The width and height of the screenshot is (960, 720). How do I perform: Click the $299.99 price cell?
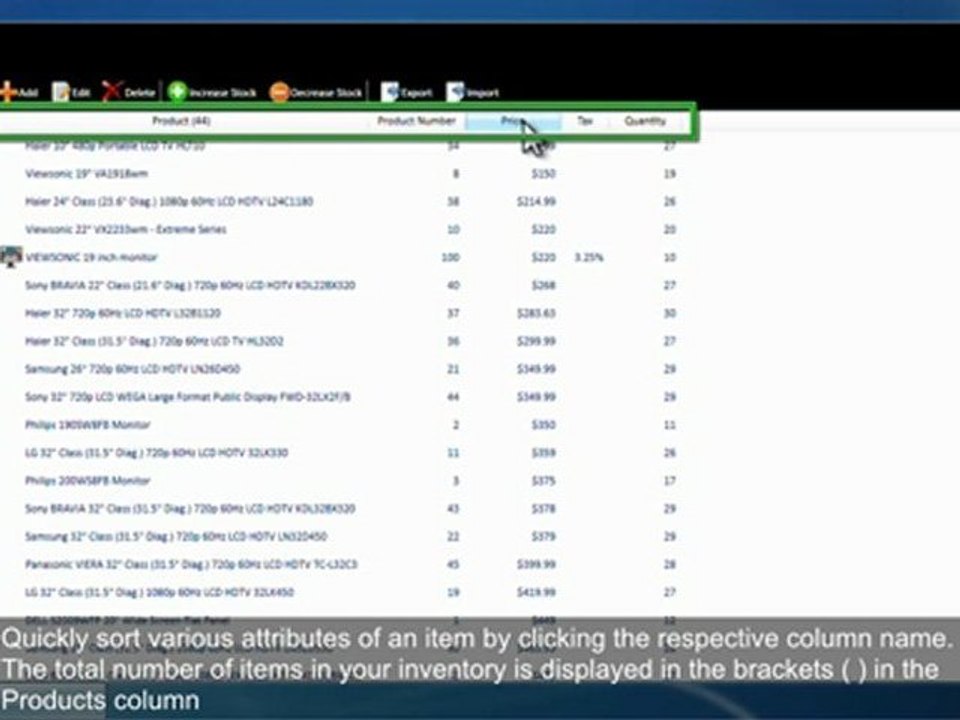[x=536, y=341]
